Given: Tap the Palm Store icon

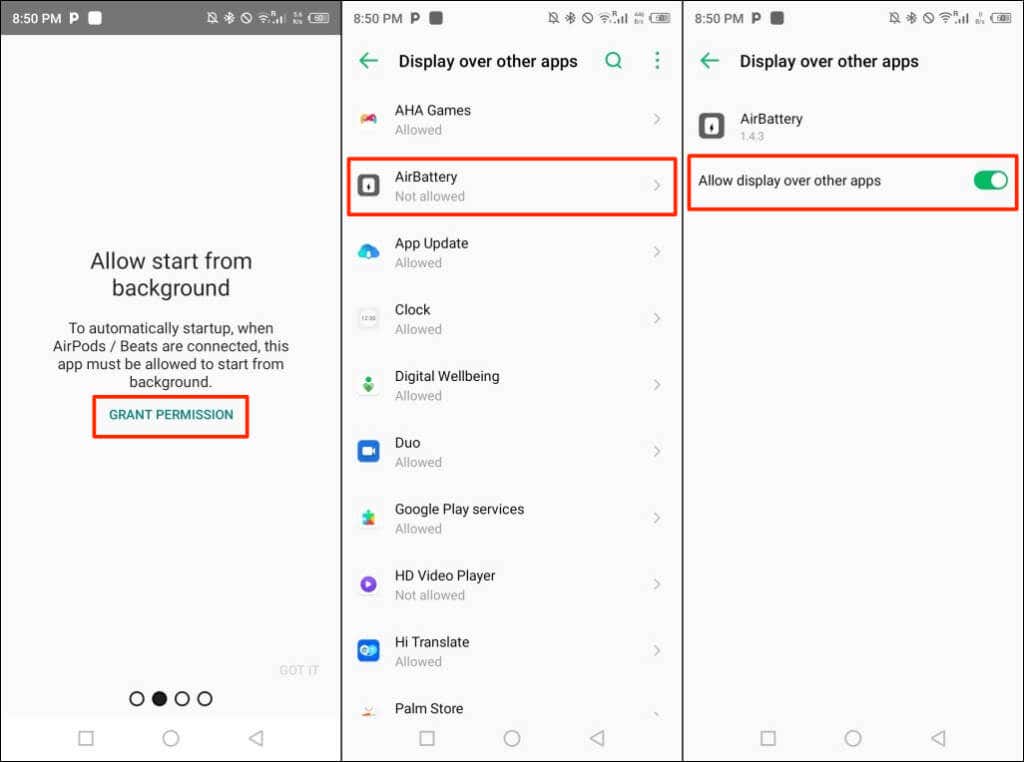Looking at the screenshot, I should pyautogui.click(x=368, y=712).
